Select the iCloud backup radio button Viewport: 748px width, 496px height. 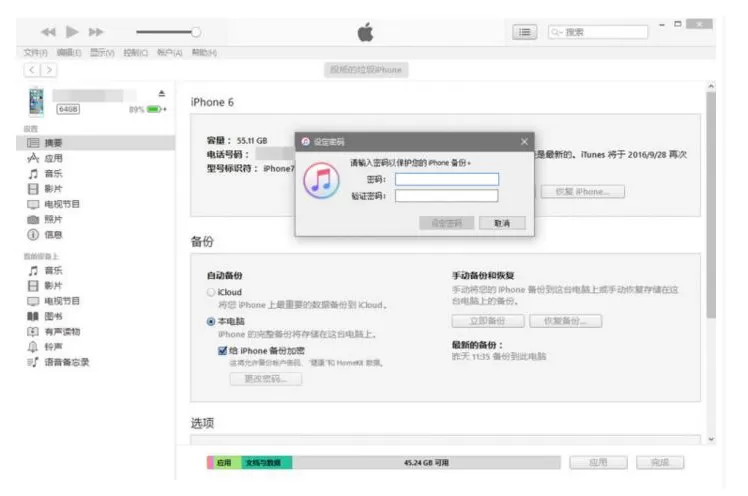point(211,292)
